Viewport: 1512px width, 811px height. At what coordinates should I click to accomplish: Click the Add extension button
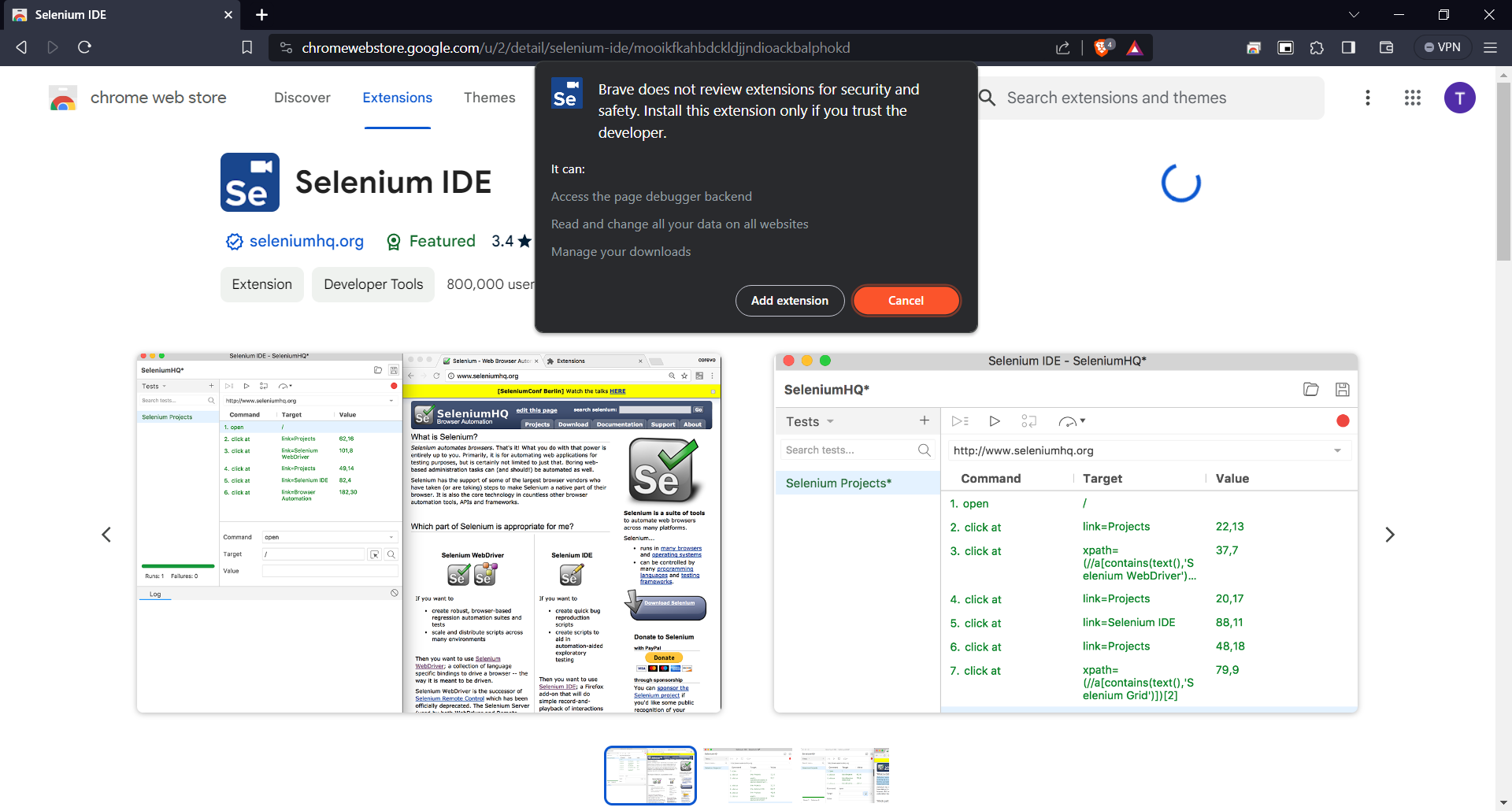point(789,301)
